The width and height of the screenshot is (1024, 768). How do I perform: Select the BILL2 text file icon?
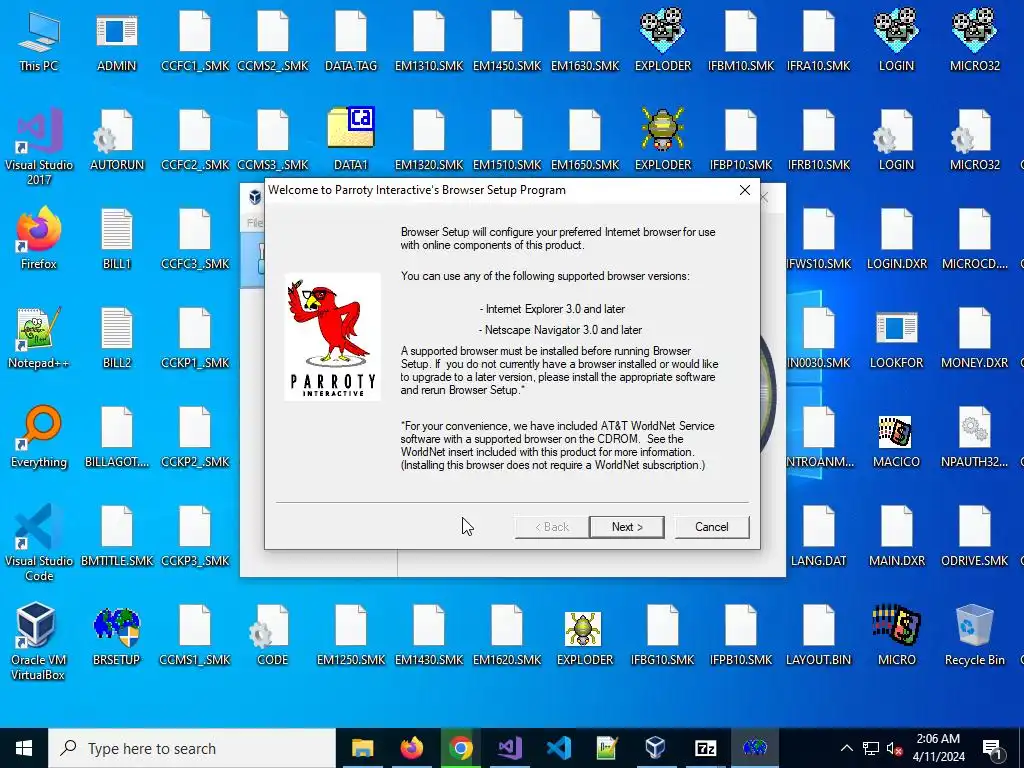pyautogui.click(x=116, y=338)
